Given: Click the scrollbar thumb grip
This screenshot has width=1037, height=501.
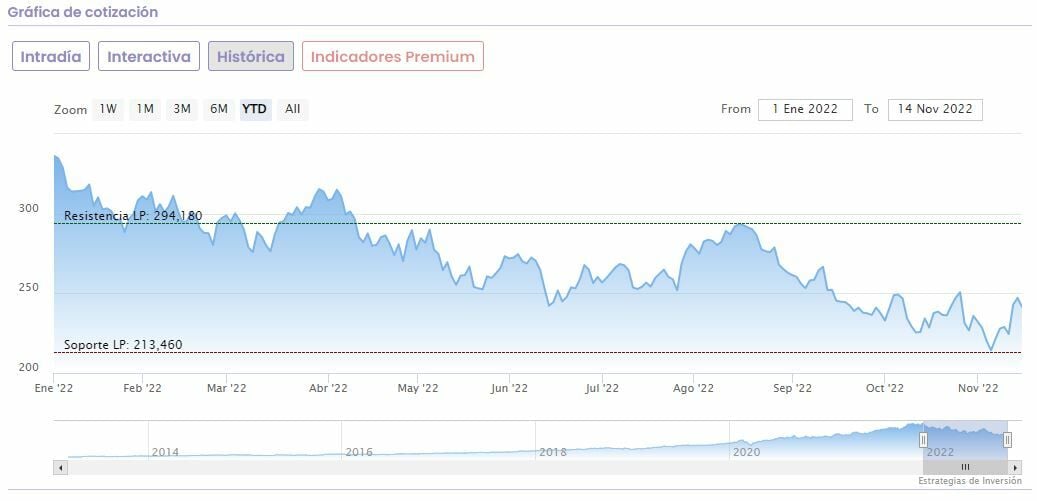Looking at the screenshot, I should pos(965,467).
